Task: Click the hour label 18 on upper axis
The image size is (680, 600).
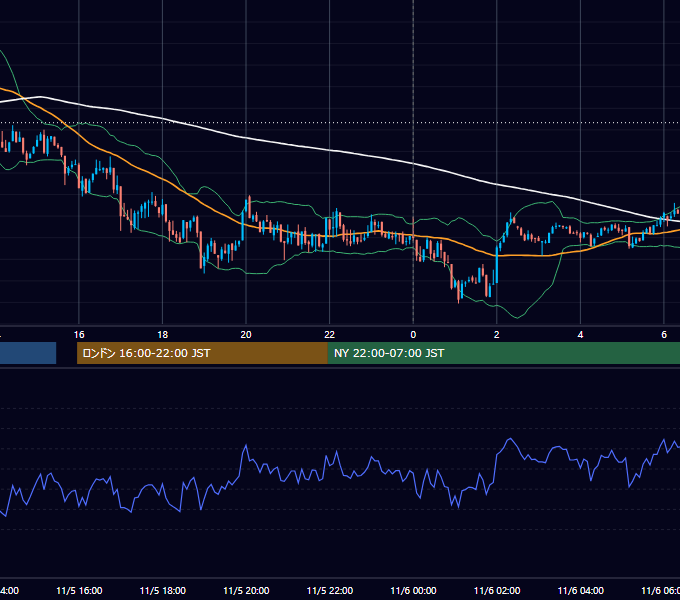Action: pyautogui.click(x=162, y=334)
